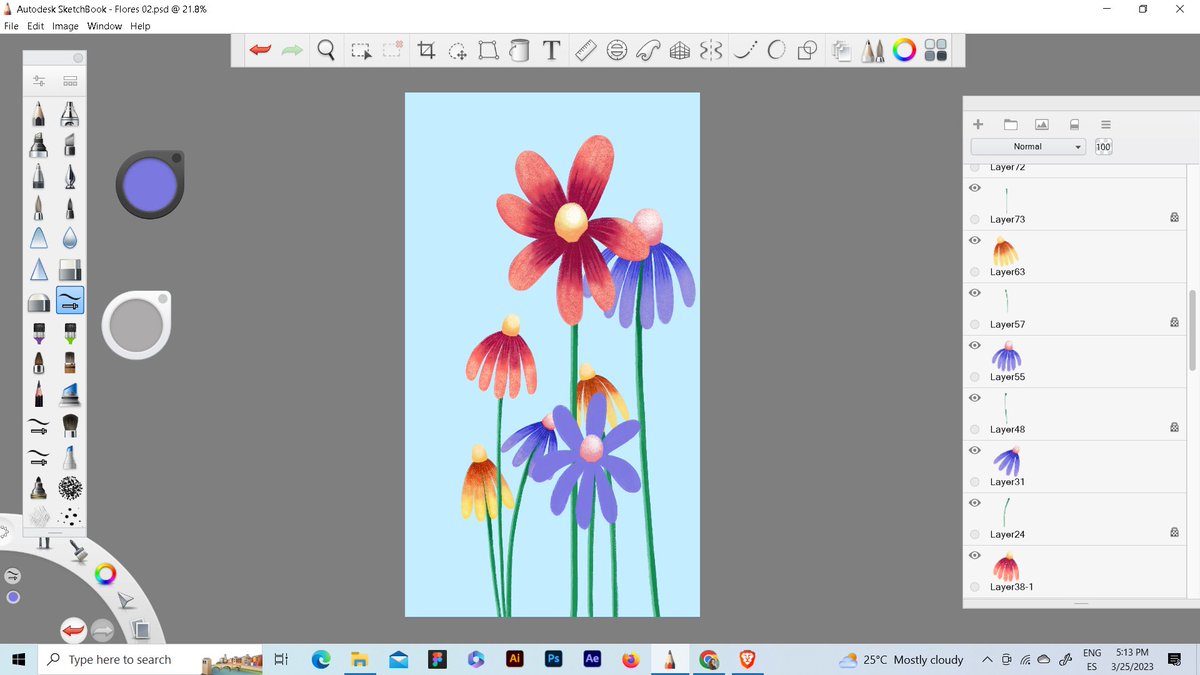
Task: Select the Layer63 orange flower thumbnail
Action: [1006, 250]
